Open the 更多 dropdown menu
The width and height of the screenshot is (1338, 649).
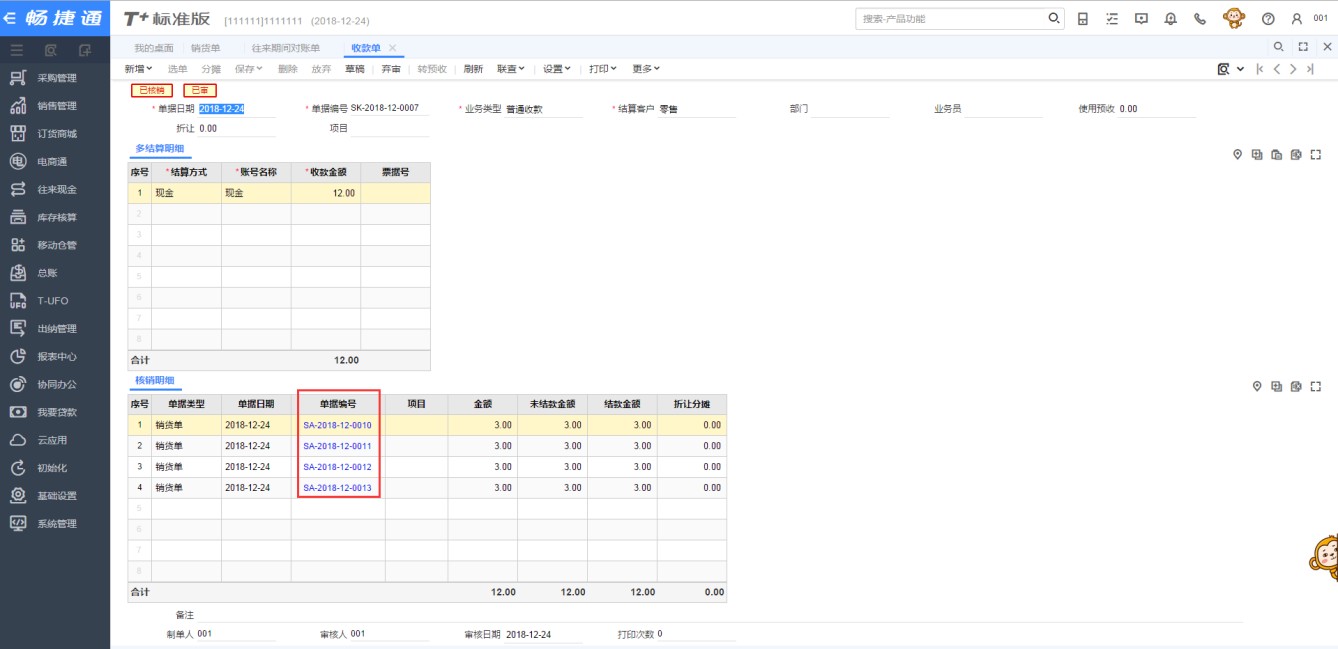(x=646, y=69)
